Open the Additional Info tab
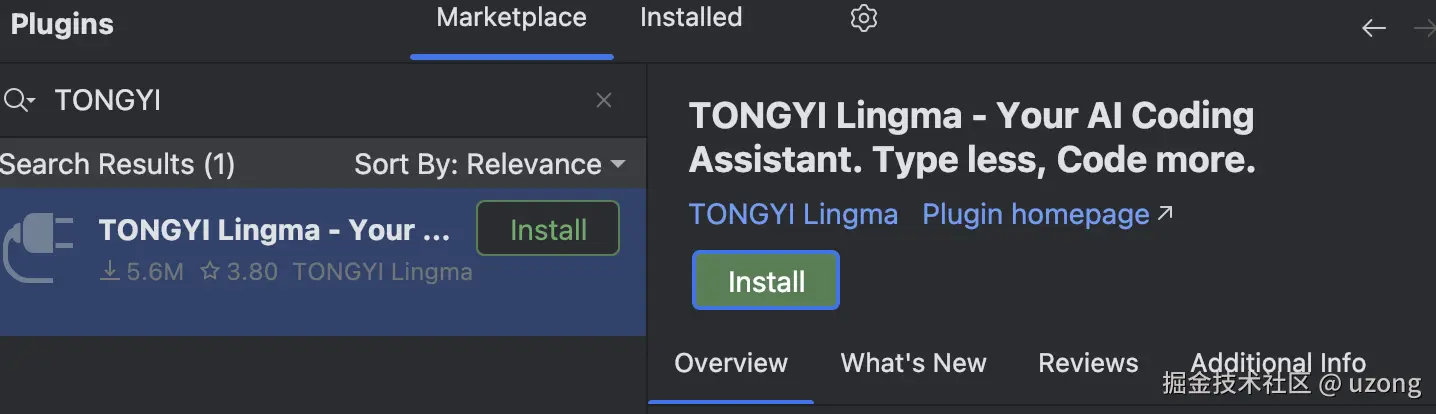The image size is (1436, 414). [1277, 362]
